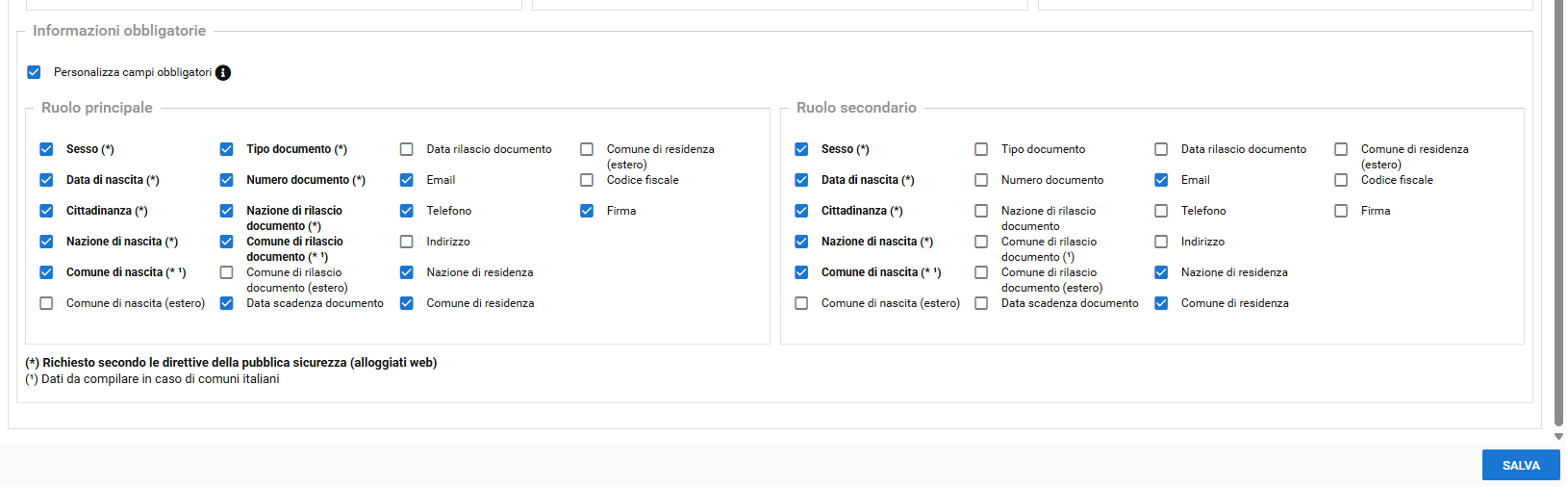Viewport: 1568px width, 487px height.
Task: Uncheck Email in Ruolo secondario
Action: point(1161,180)
